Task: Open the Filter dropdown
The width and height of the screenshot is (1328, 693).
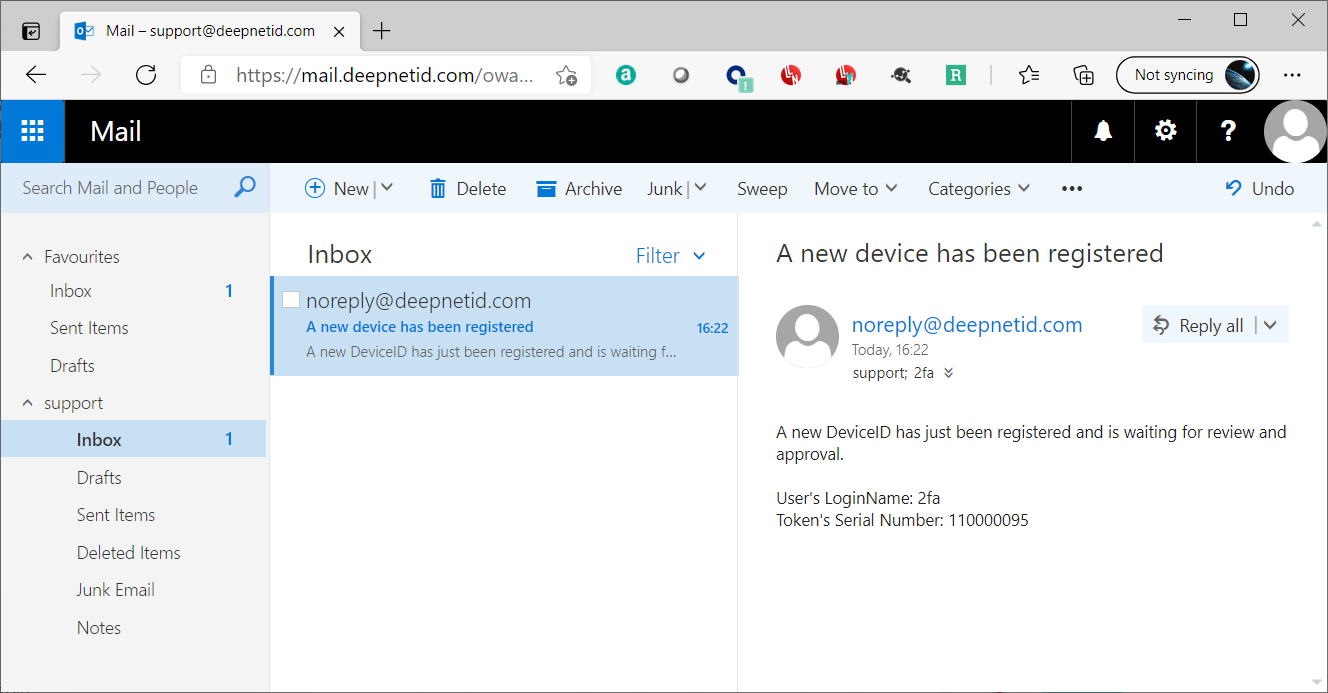Action: pyautogui.click(x=670, y=256)
